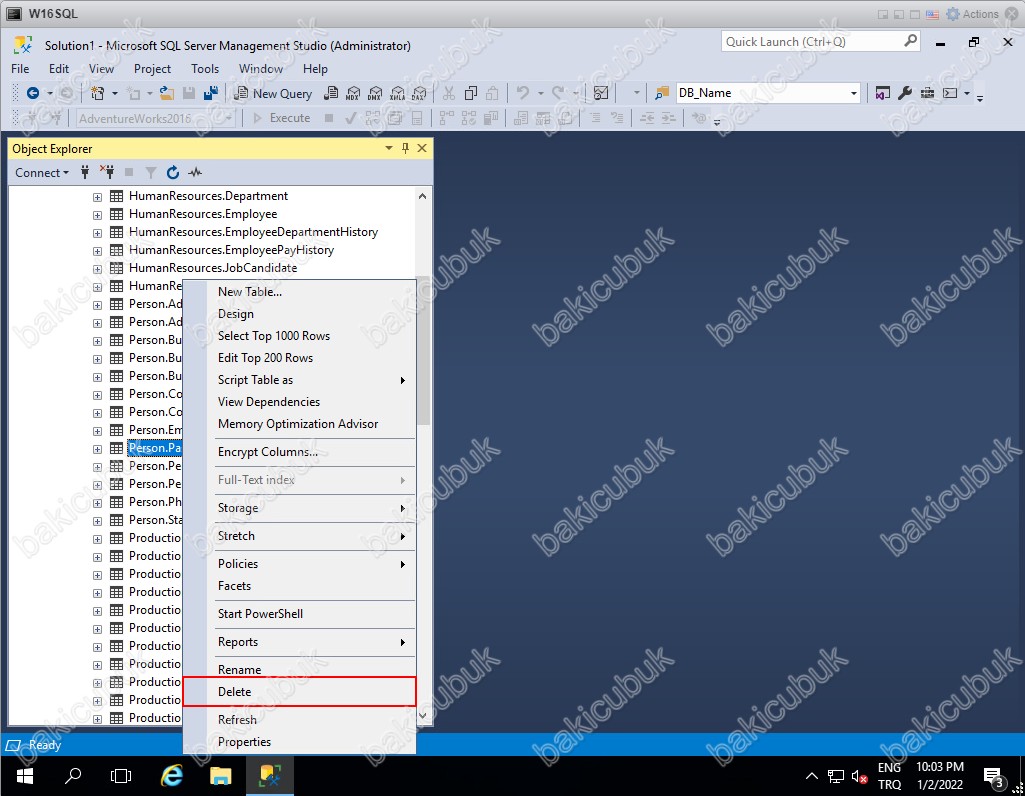This screenshot has height=796, width=1025.
Task: Open the Policies submenu
Action: (x=299, y=564)
